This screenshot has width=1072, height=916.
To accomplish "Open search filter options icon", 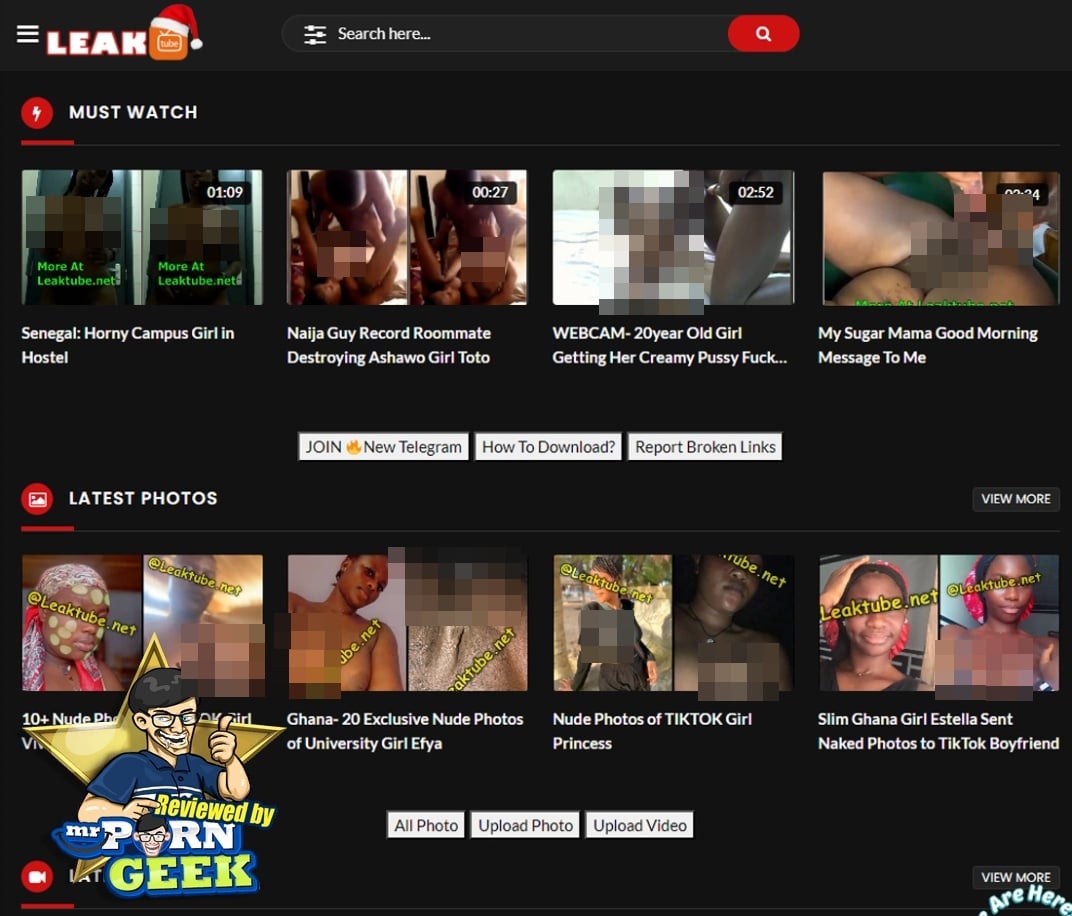I will pos(315,34).
